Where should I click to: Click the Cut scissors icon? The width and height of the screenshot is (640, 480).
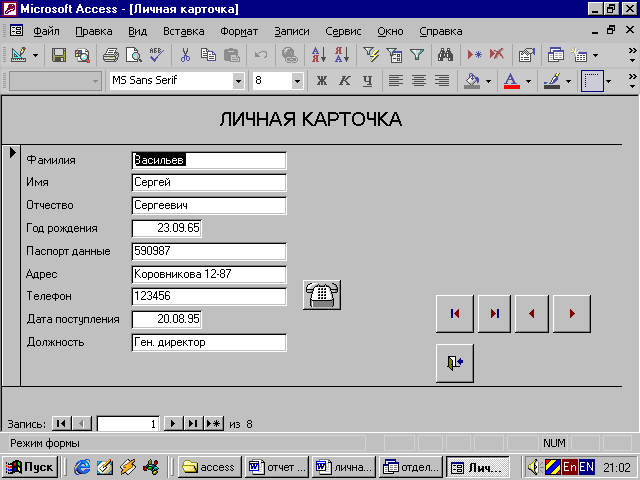(186, 55)
